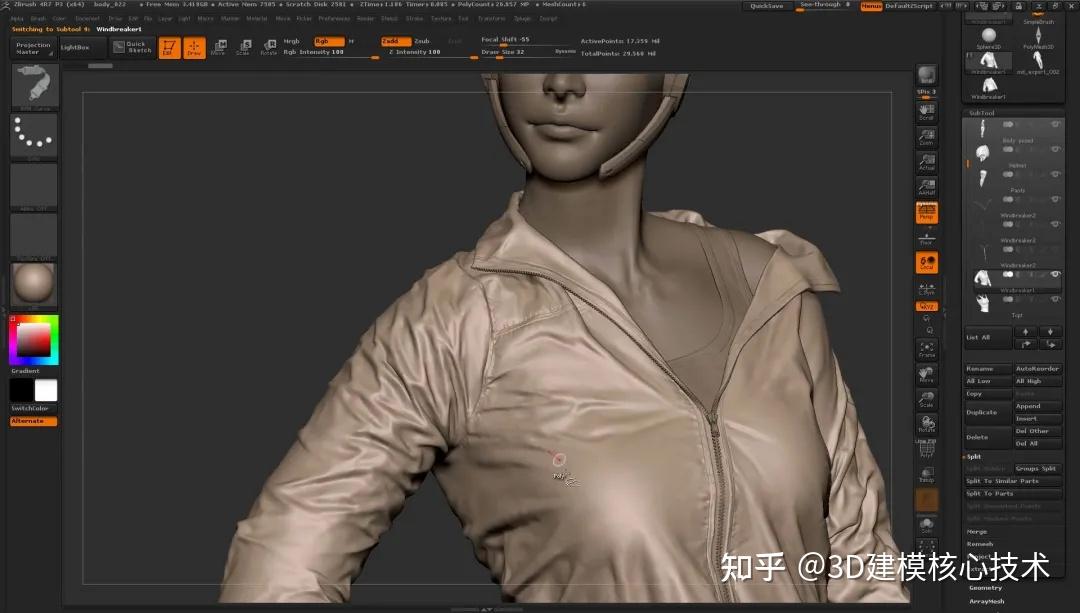
Task: Open the material sphere selector
Action: click(x=34, y=284)
